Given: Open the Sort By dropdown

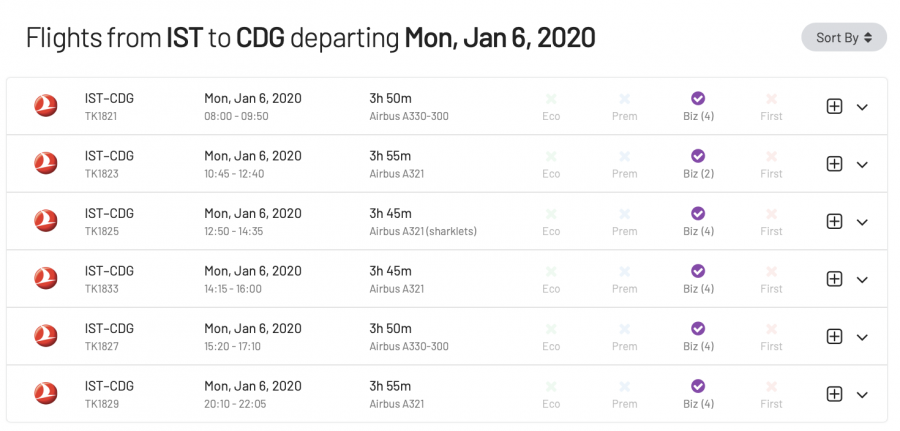Looking at the screenshot, I should pyautogui.click(x=843, y=38).
